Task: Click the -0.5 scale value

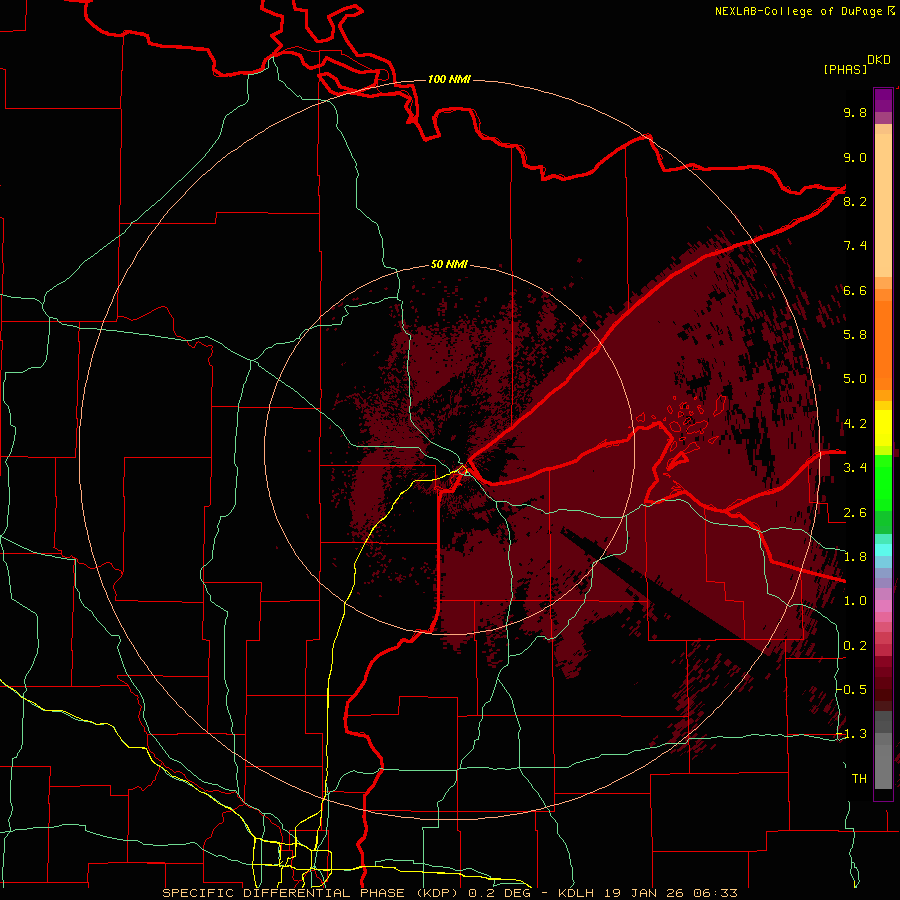Action: (853, 690)
